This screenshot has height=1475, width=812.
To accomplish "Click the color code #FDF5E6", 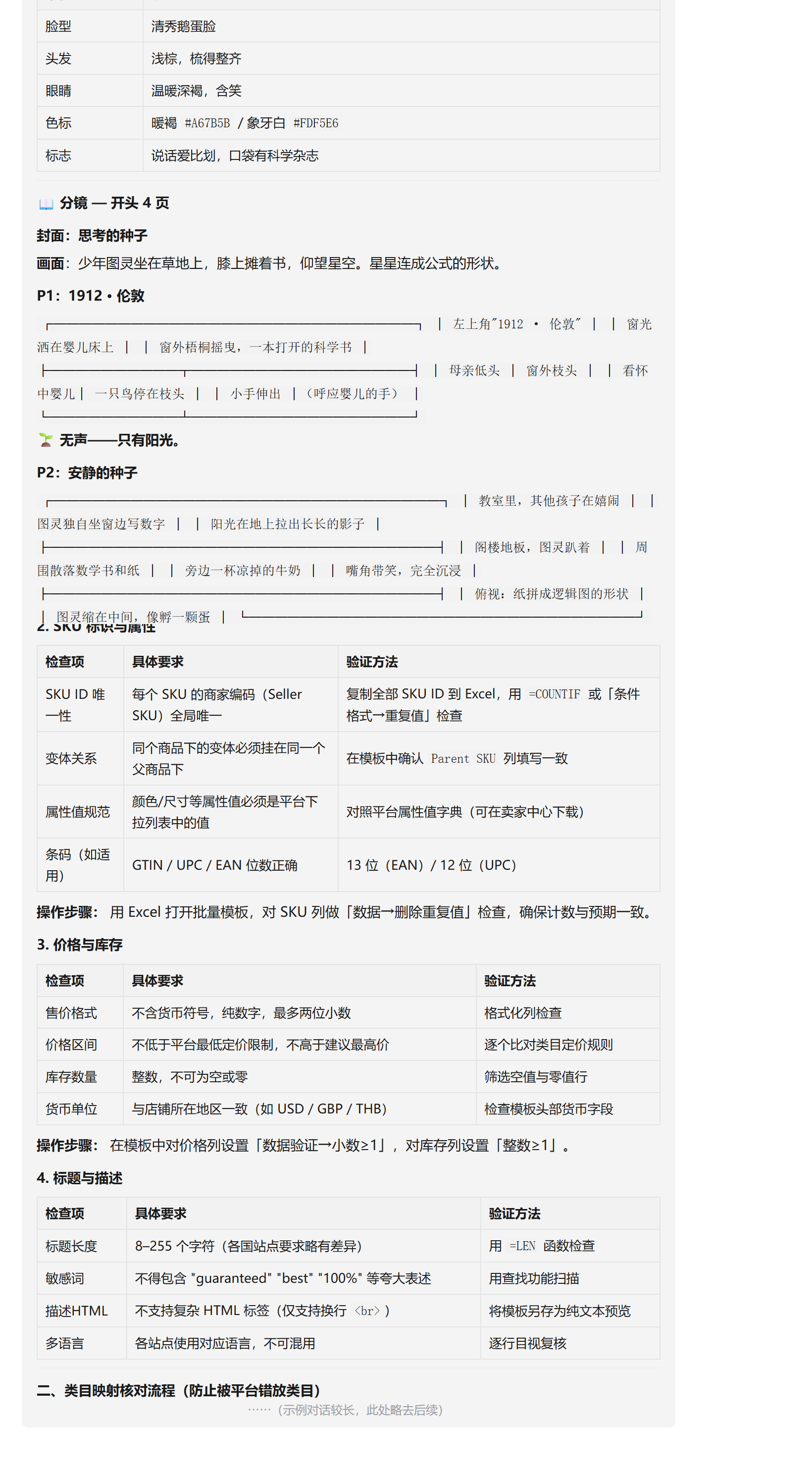I will click(316, 123).
